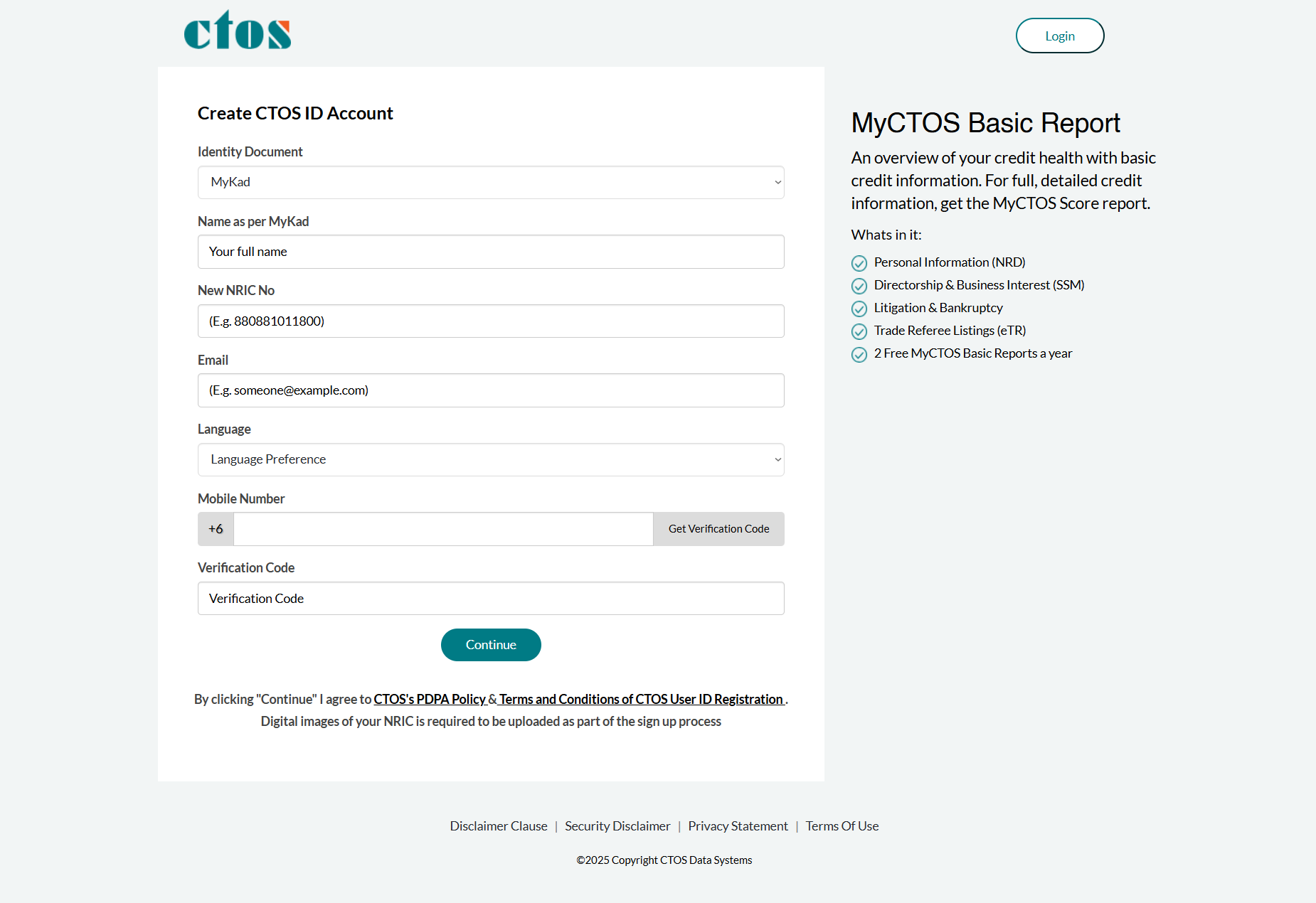The image size is (1316, 903).
Task: Open the Disclaimer Clause footer link
Action: pos(499,825)
